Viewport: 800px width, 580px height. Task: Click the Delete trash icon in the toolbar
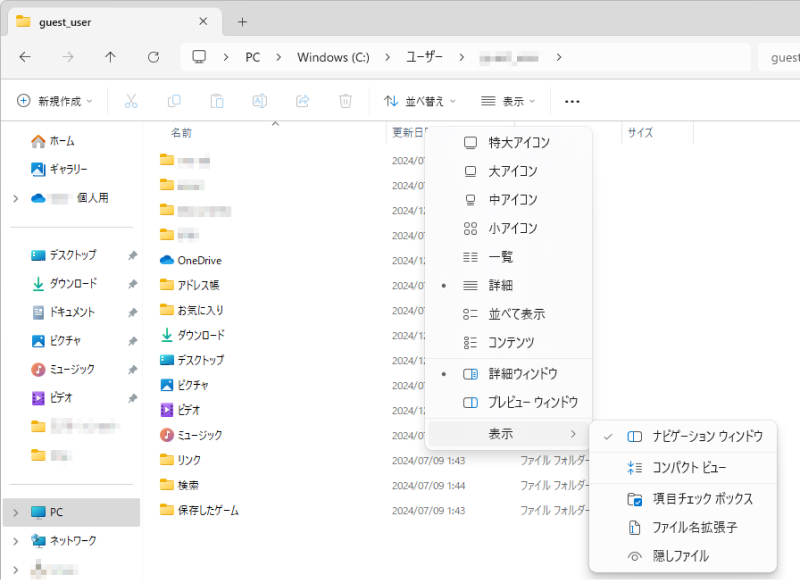(x=343, y=100)
